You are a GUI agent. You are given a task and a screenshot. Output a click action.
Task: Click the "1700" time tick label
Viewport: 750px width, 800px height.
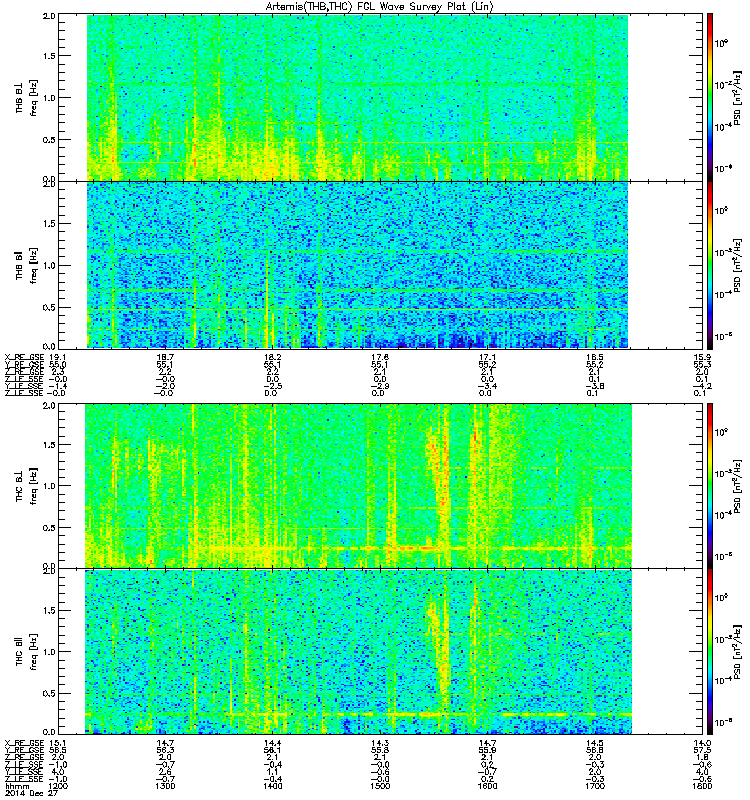(595, 787)
